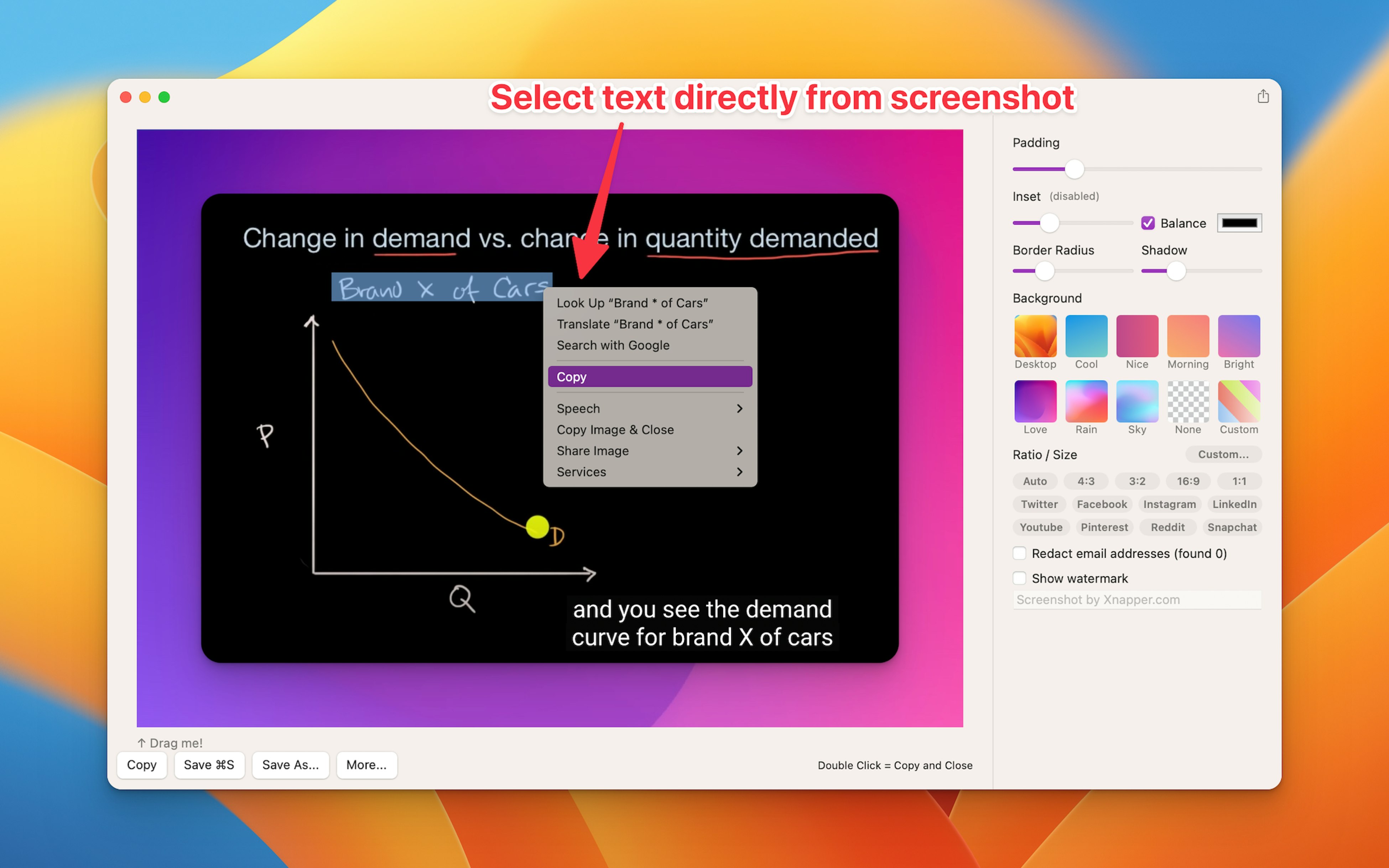Choose Search with Google from context menu

click(613, 345)
